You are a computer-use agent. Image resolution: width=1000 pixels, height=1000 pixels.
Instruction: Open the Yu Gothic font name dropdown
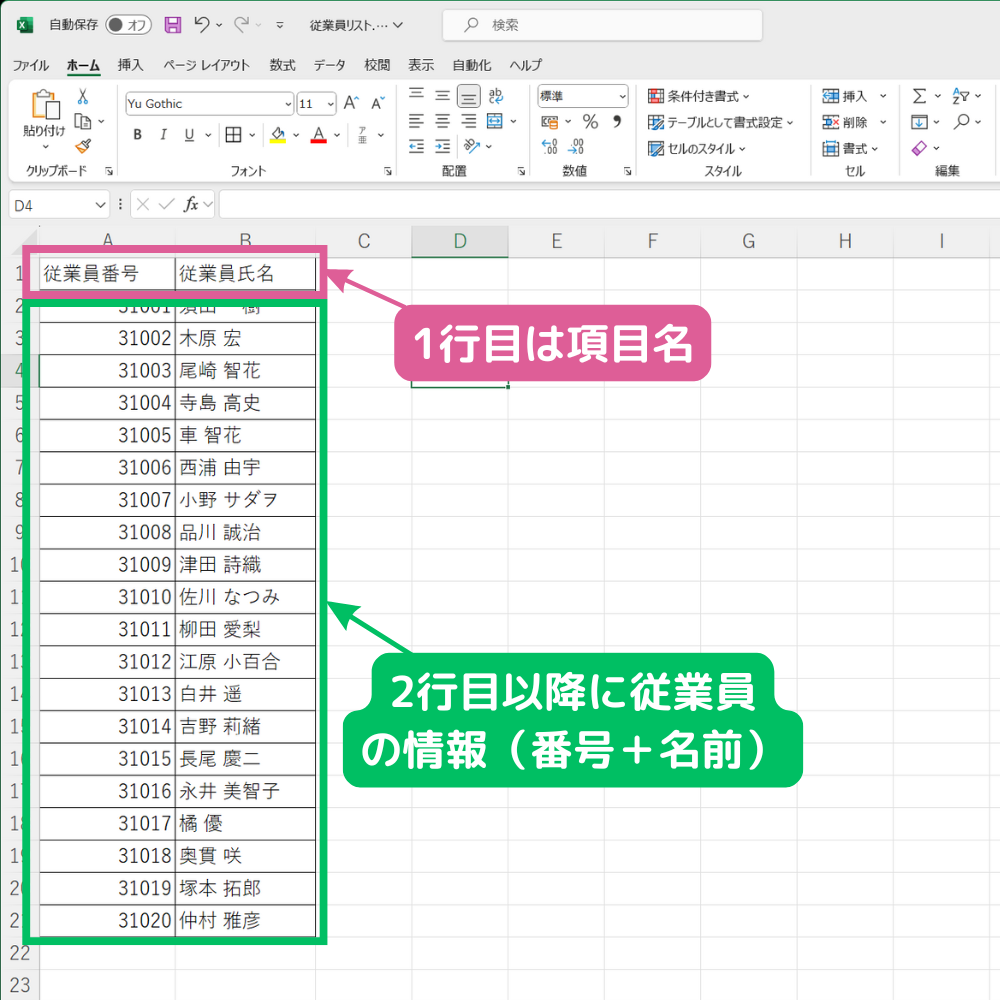288,104
